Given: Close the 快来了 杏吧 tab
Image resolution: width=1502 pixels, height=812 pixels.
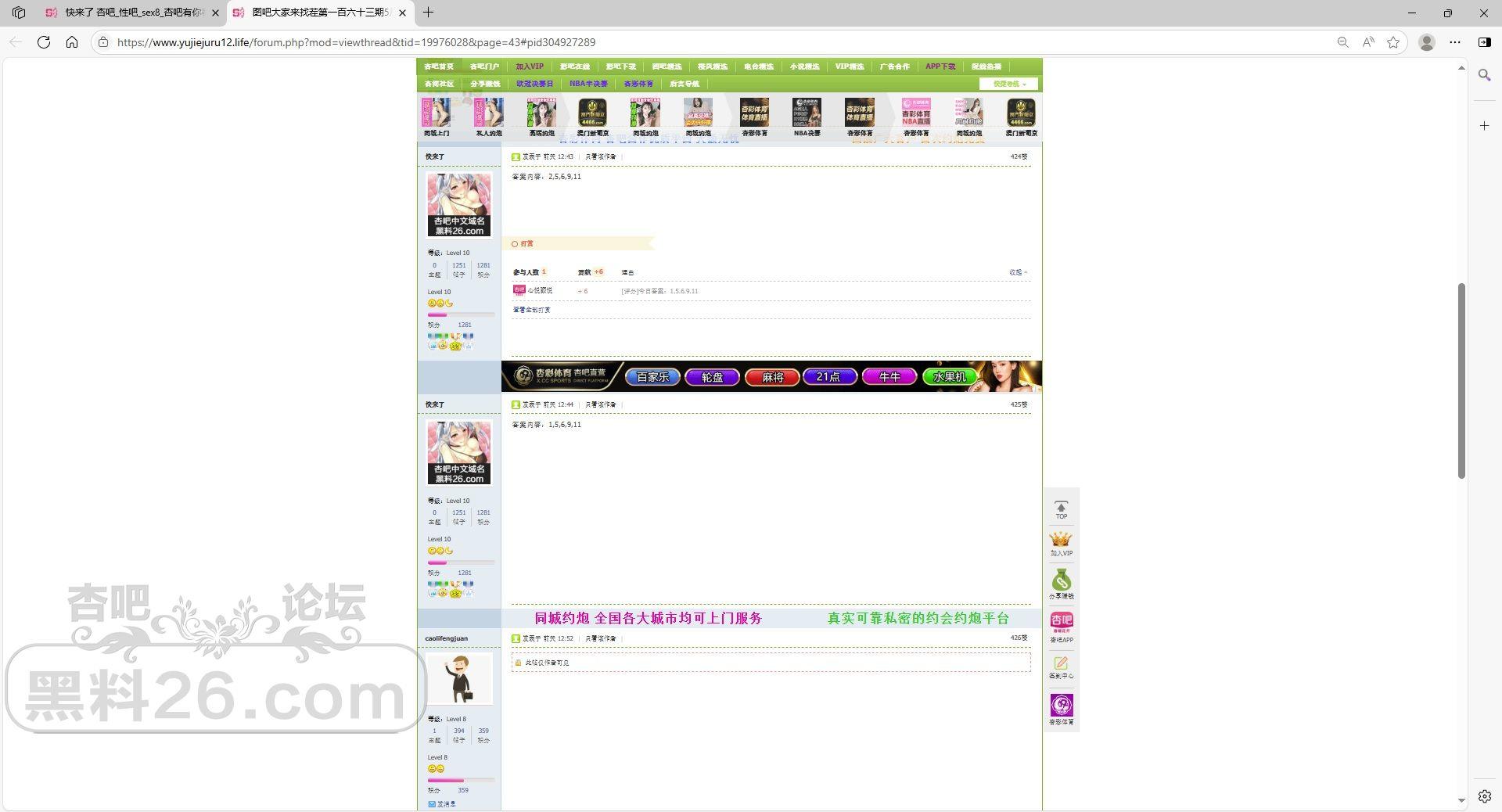Looking at the screenshot, I should [x=216, y=13].
